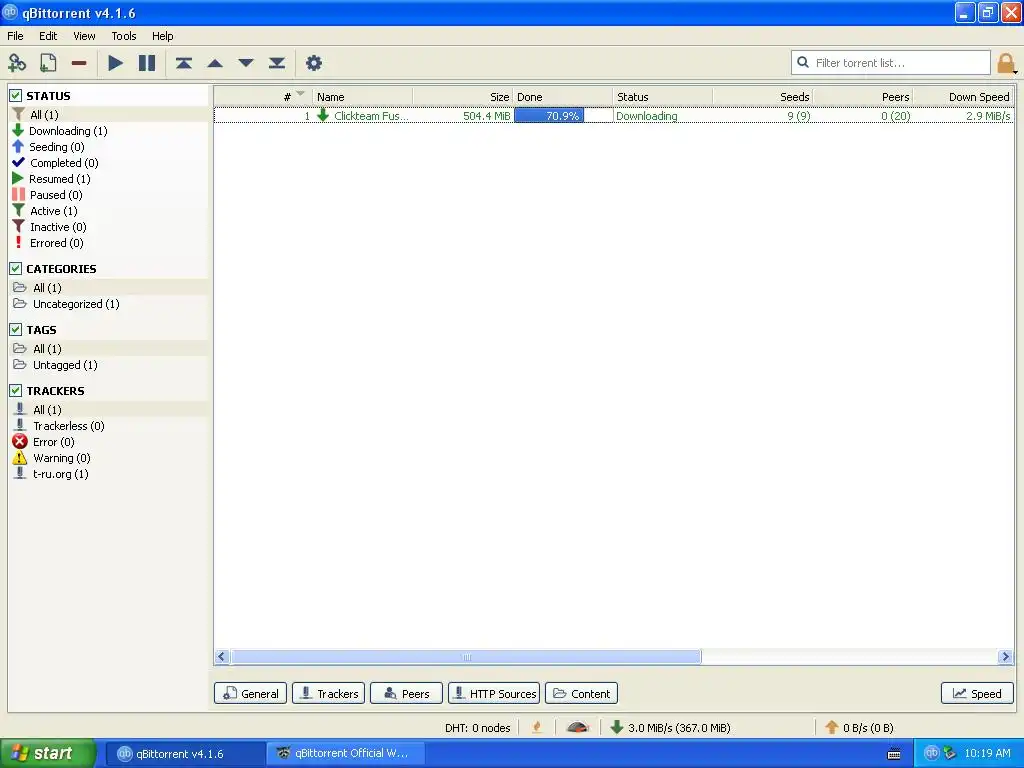Toggle the STATUS section checkbox
1024x768 pixels.
[x=16, y=95]
